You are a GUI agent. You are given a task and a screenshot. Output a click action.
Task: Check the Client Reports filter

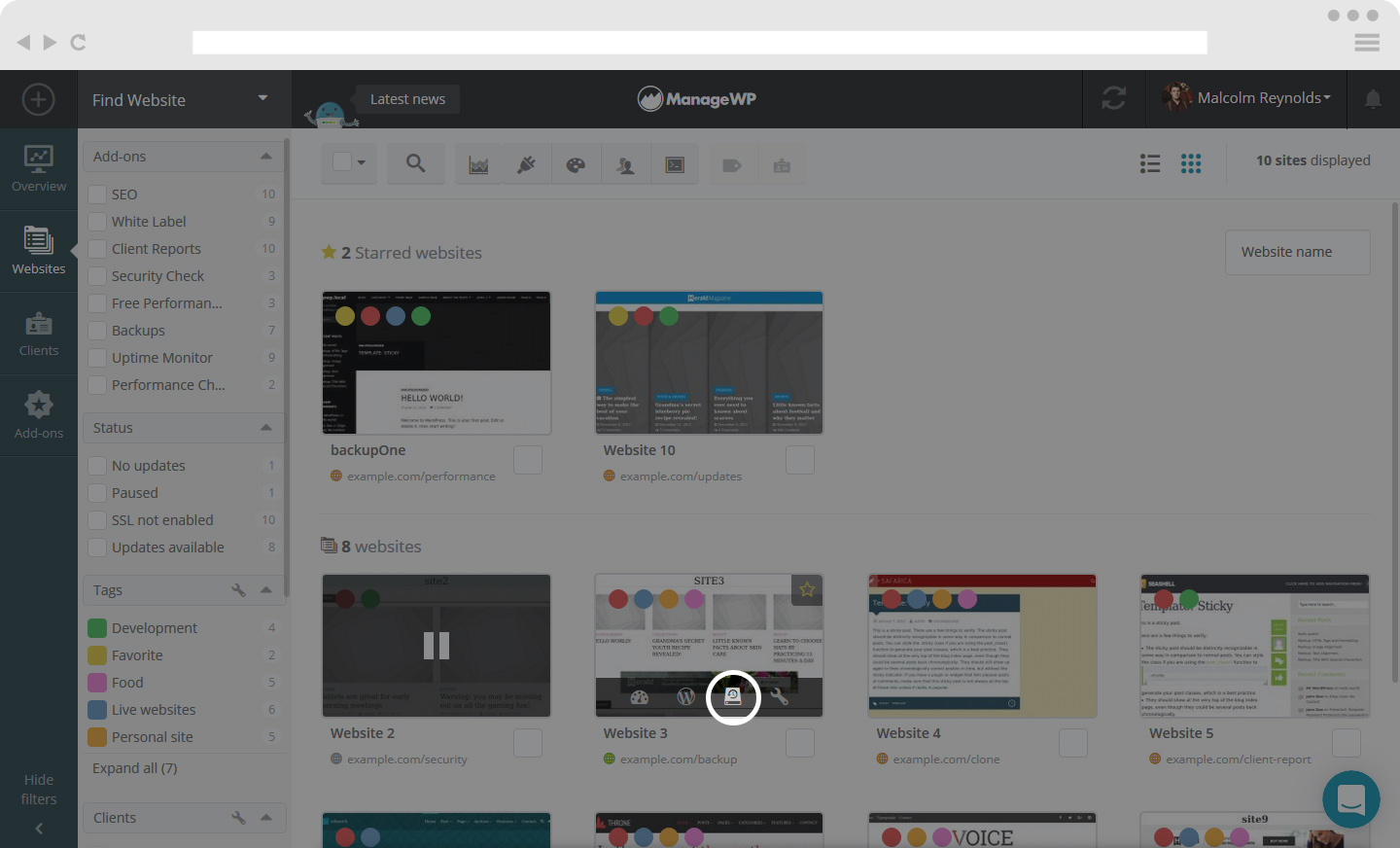[97, 249]
